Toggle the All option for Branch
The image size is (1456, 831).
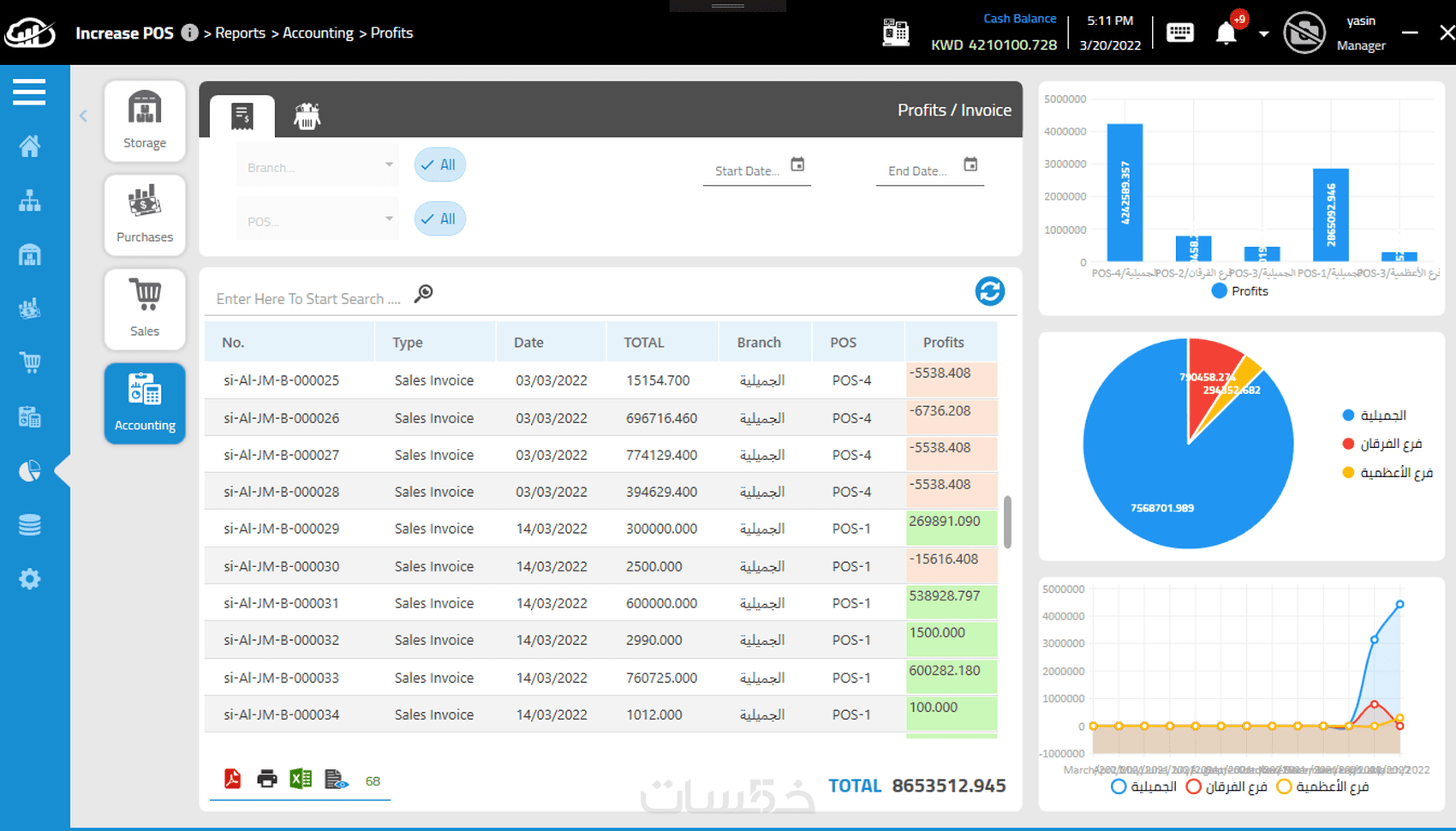coord(439,164)
